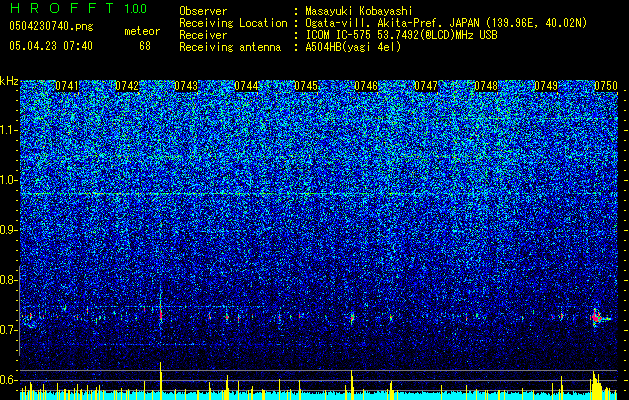Click the A504HB(yagi 4el) antenna text
This screenshot has height=400, width=629.
353,47
